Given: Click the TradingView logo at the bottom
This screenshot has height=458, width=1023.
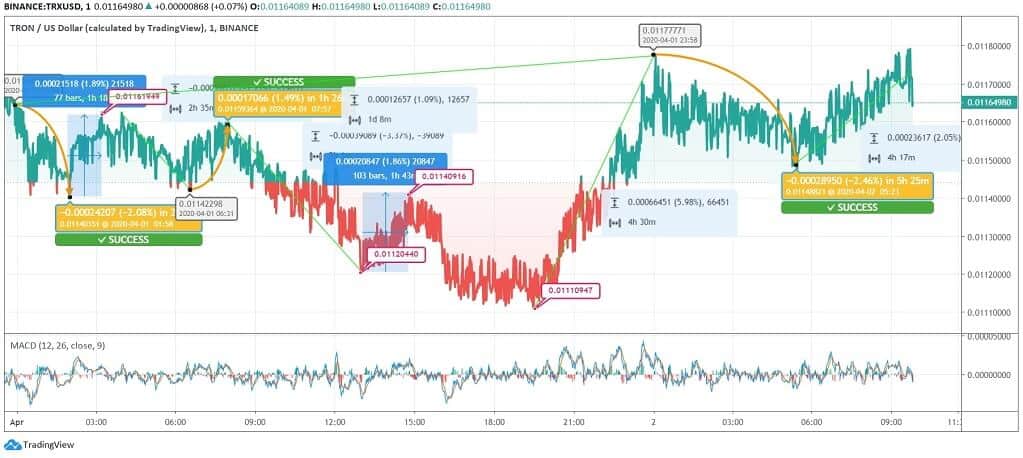Looking at the screenshot, I should coord(39,445).
